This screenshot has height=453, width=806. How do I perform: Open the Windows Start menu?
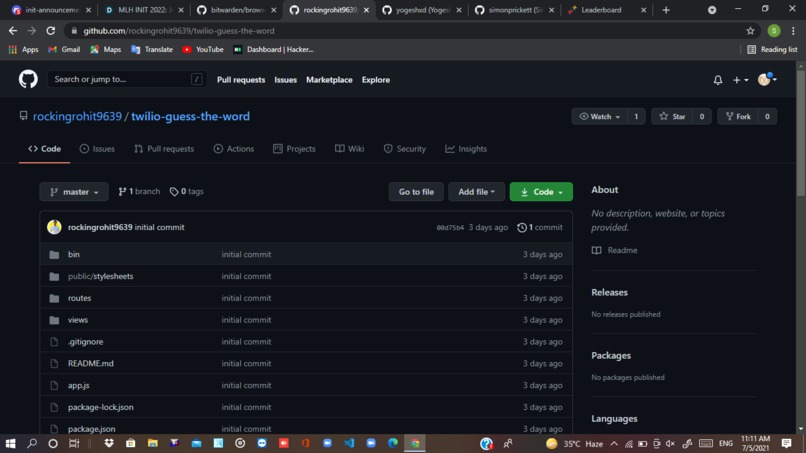point(10,443)
